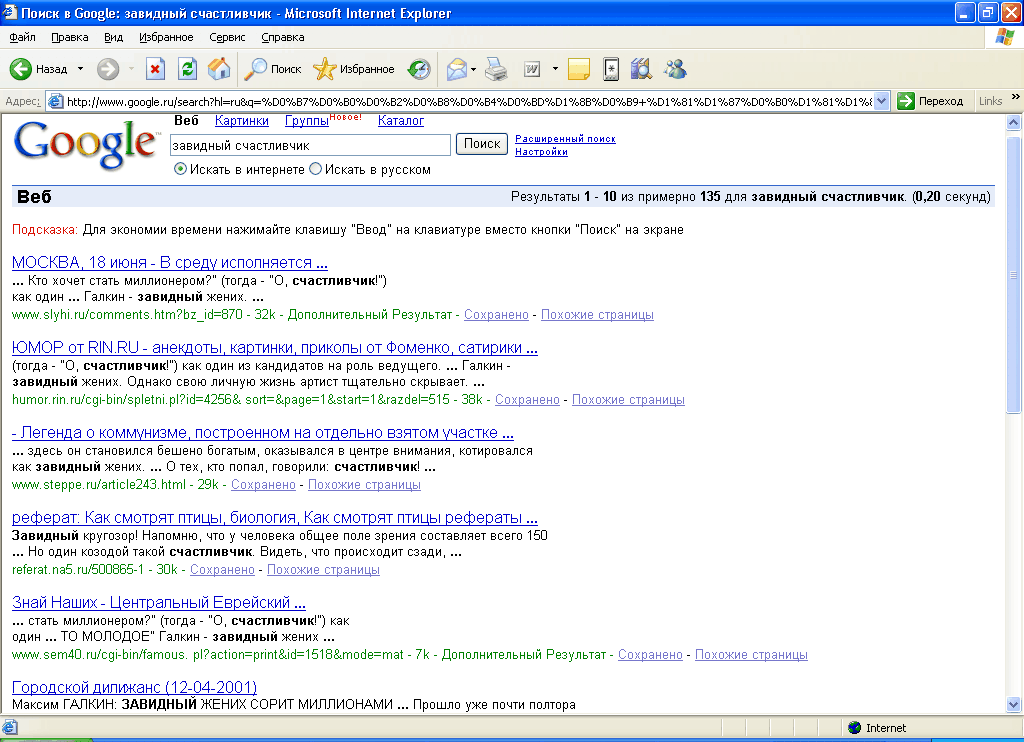This screenshot has height=742, width=1024.
Task: Open result 'реферат: Как смотрят птицы'
Action: click(275, 517)
